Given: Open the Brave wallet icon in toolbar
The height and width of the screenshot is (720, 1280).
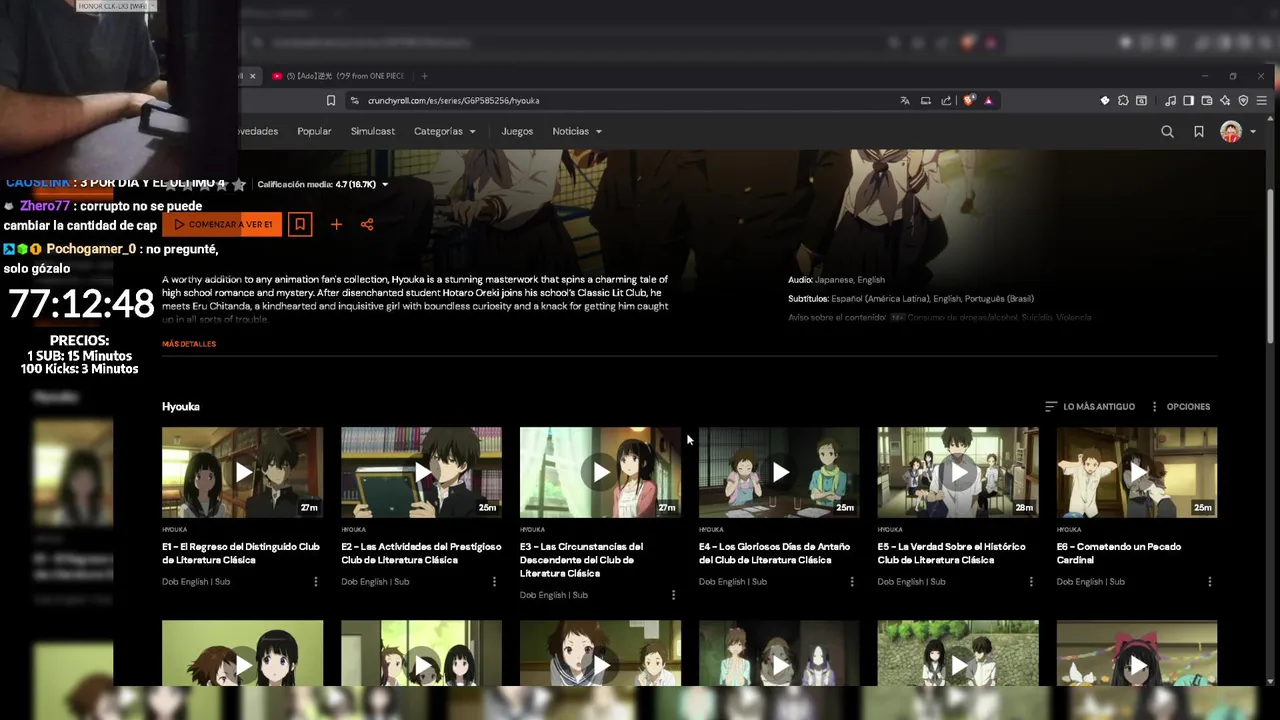Looking at the screenshot, I should coord(1207,100).
